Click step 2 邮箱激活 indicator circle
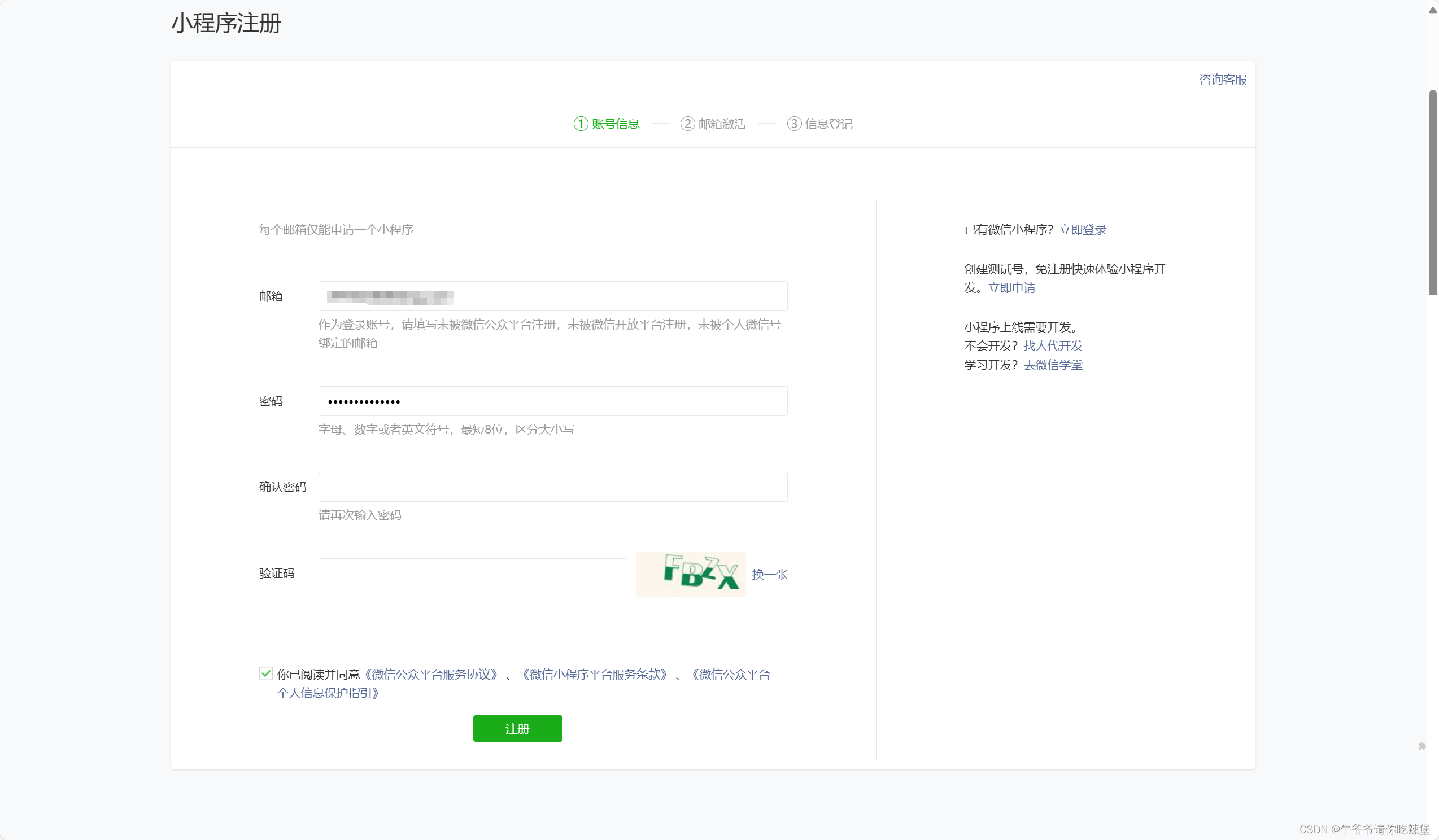 [687, 124]
